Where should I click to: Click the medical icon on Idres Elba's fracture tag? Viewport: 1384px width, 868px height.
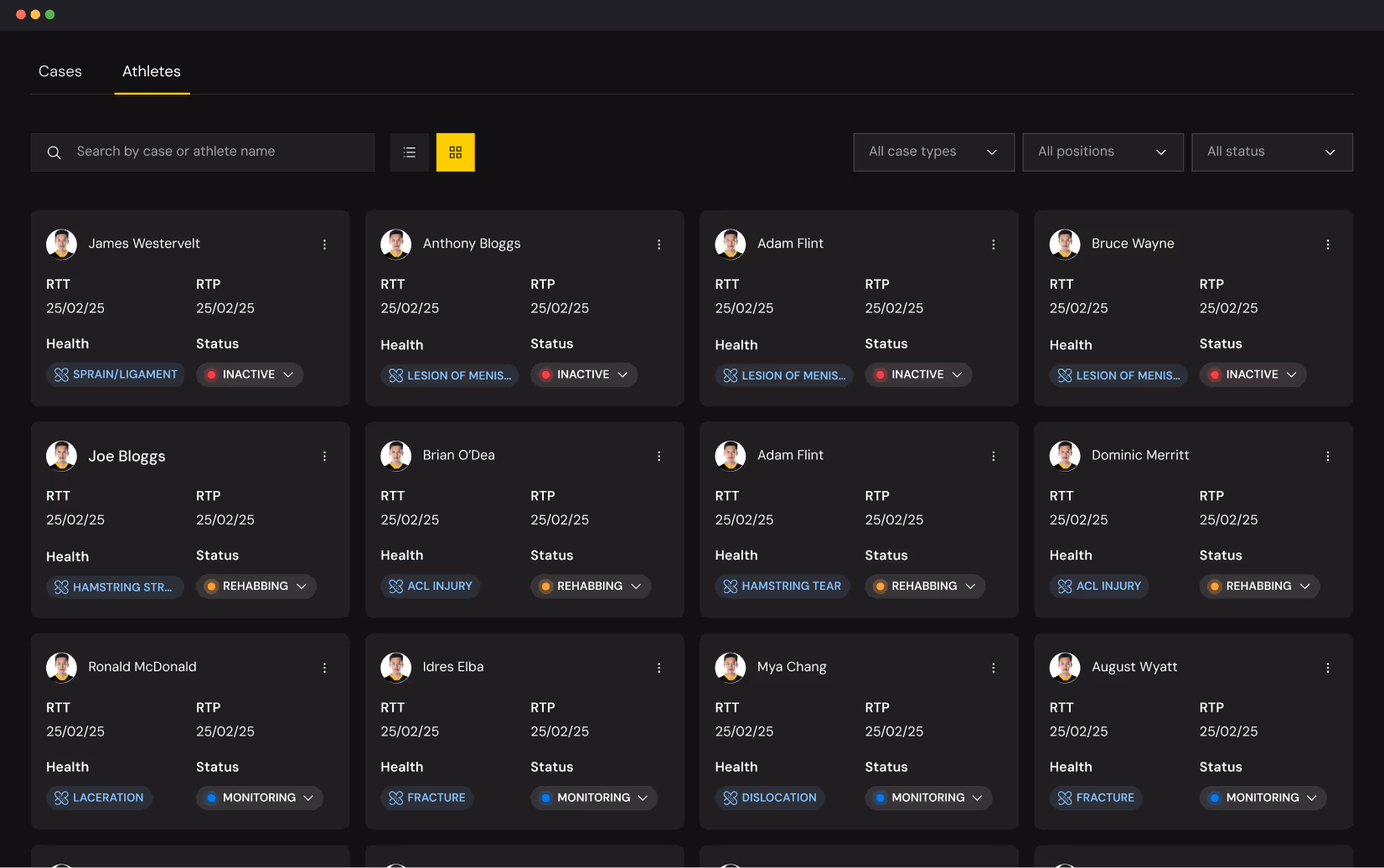[x=396, y=798]
